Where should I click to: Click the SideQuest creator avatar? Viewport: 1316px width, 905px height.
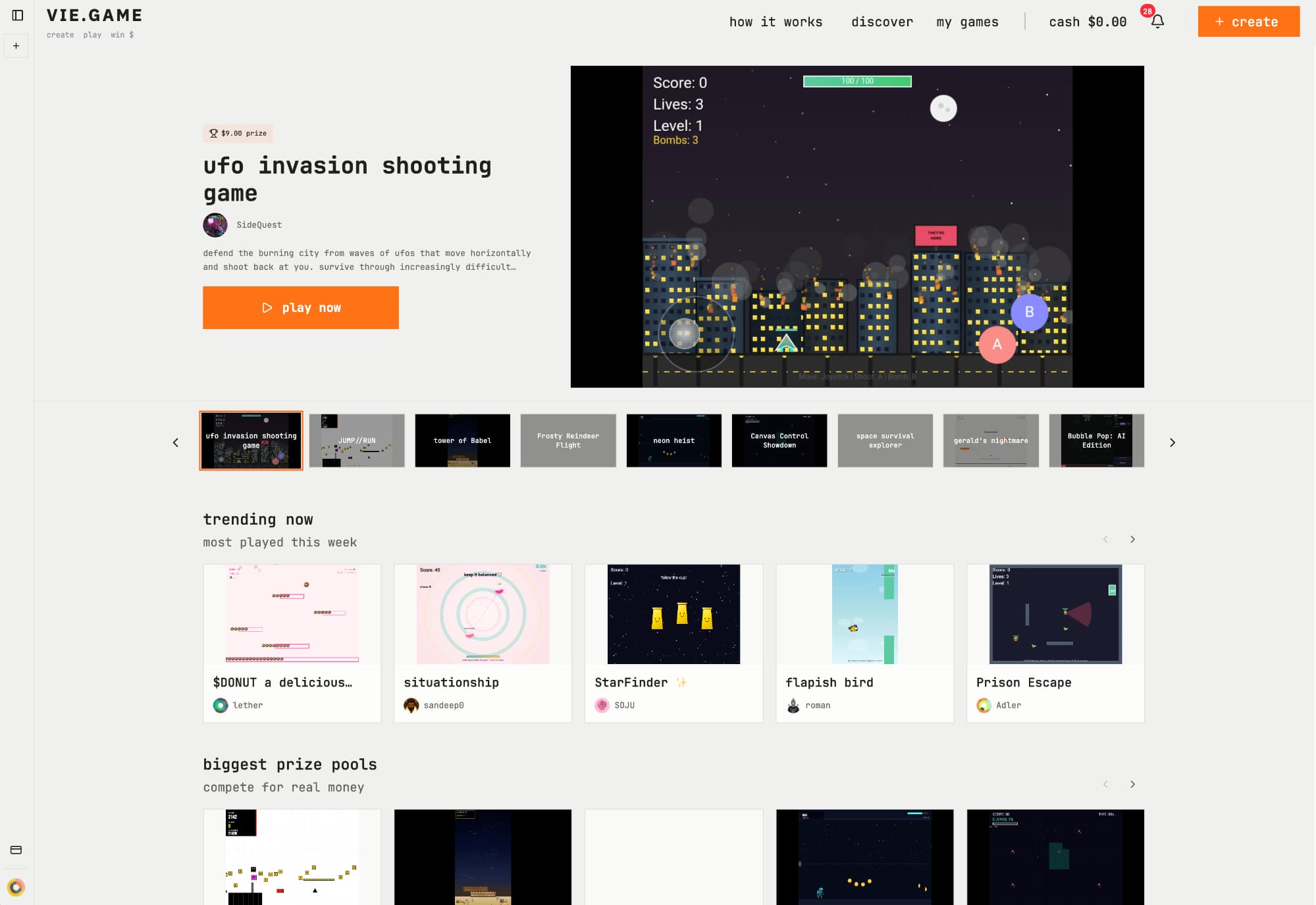215,225
